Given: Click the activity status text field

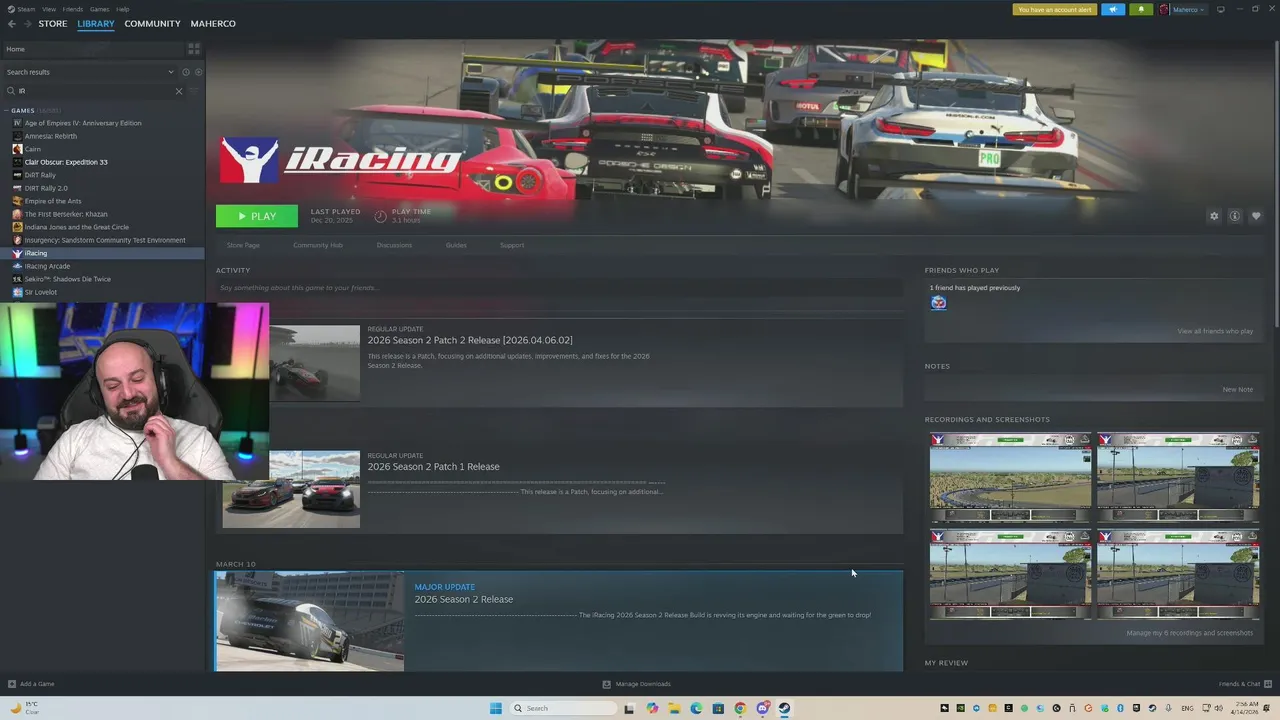Looking at the screenshot, I should 559,288.
